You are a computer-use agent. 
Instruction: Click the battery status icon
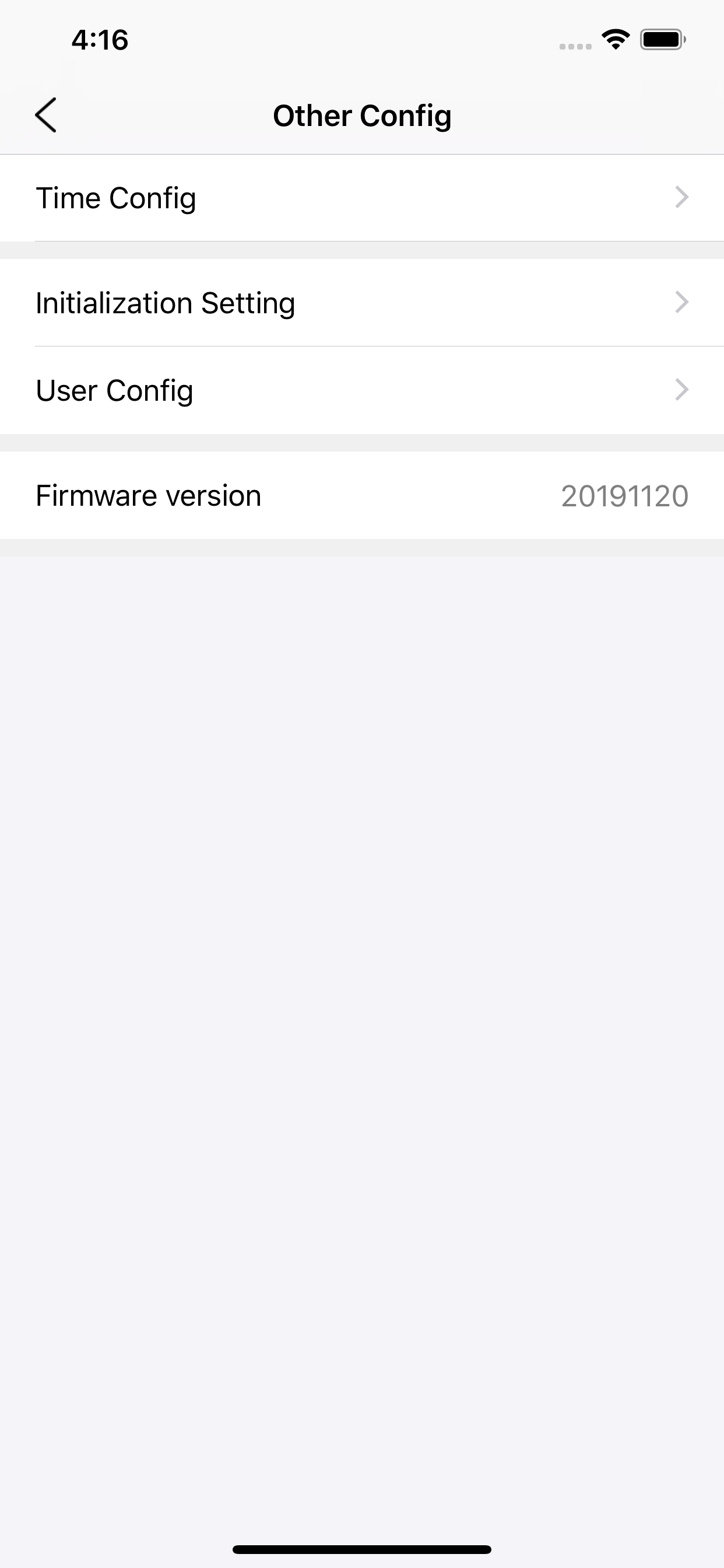(x=663, y=40)
